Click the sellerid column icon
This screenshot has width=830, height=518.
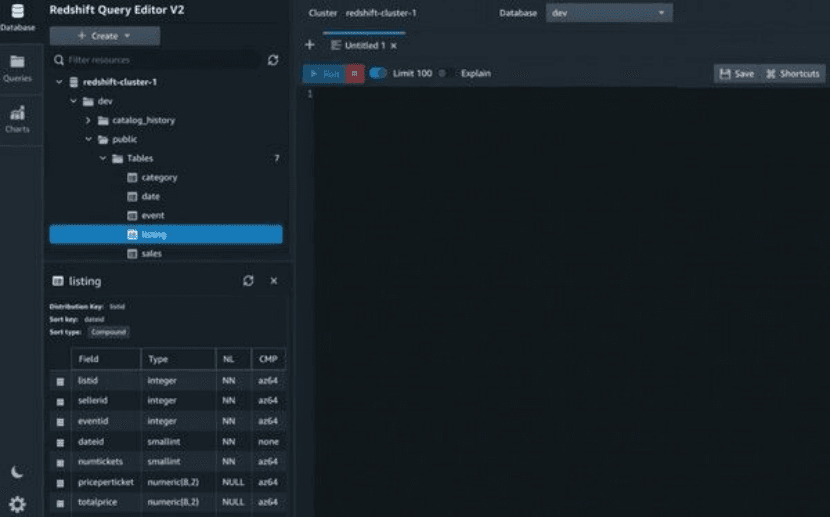[x=60, y=402]
